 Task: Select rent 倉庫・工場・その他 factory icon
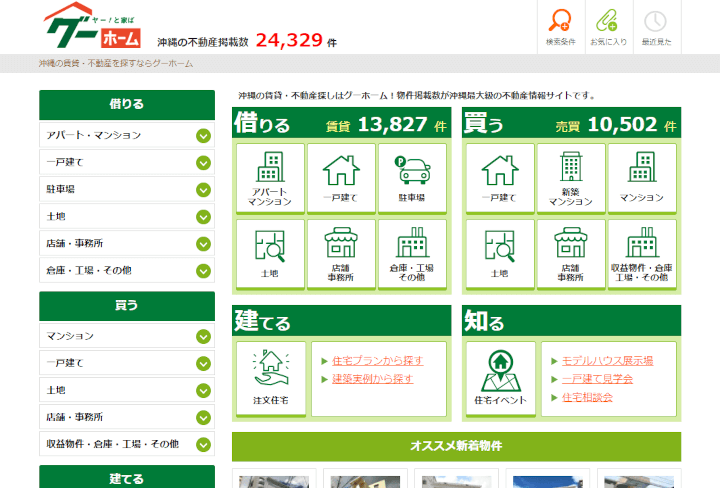[x=412, y=254]
